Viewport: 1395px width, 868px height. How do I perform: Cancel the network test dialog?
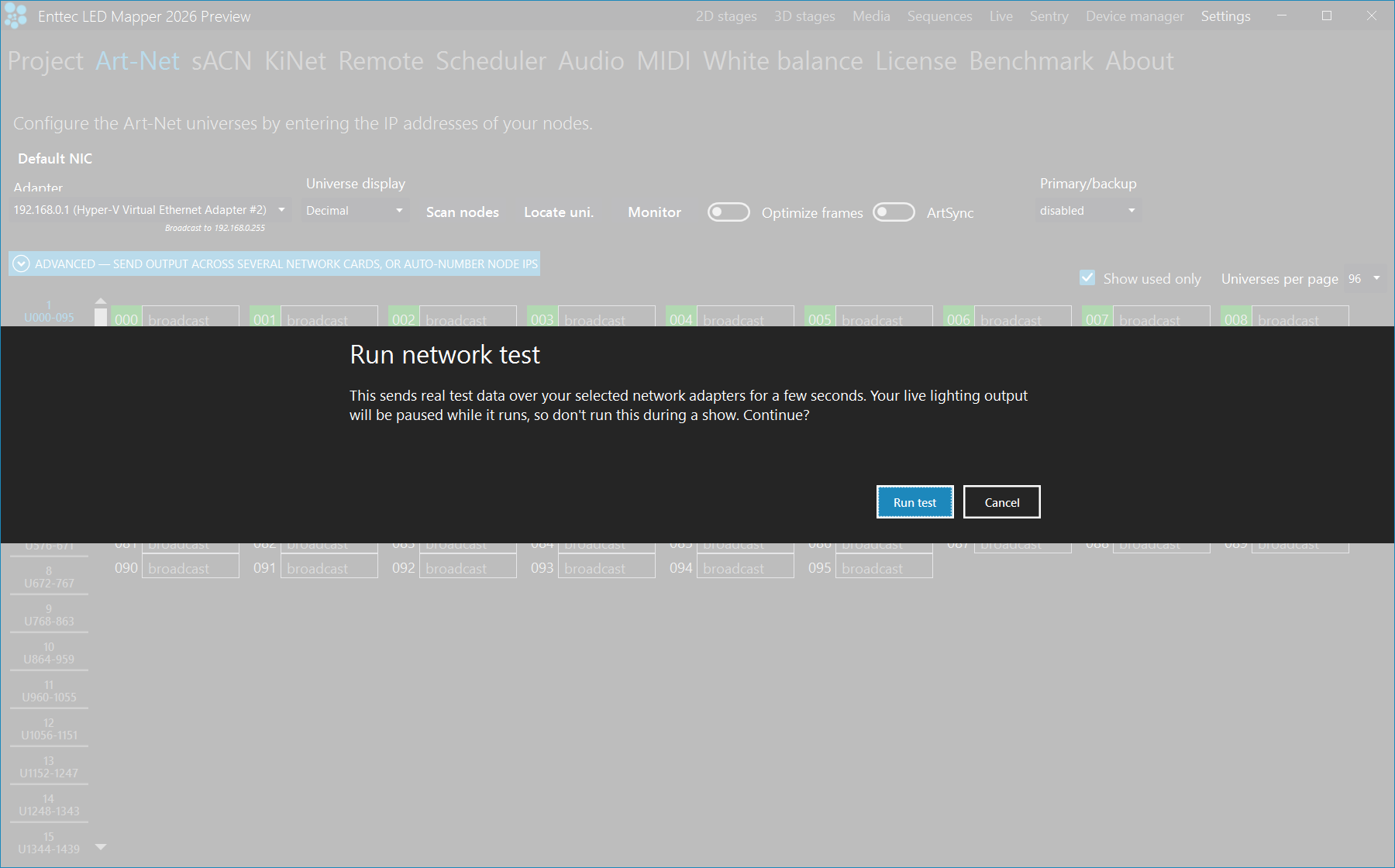click(x=1001, y=502)
